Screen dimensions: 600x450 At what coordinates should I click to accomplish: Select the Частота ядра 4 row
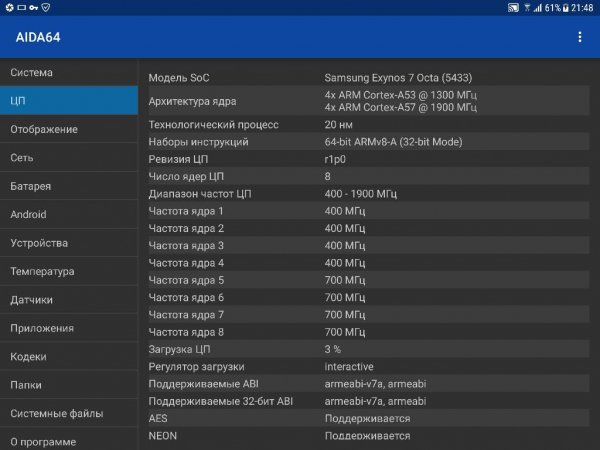pyautogui.click(x=369, y=263)
